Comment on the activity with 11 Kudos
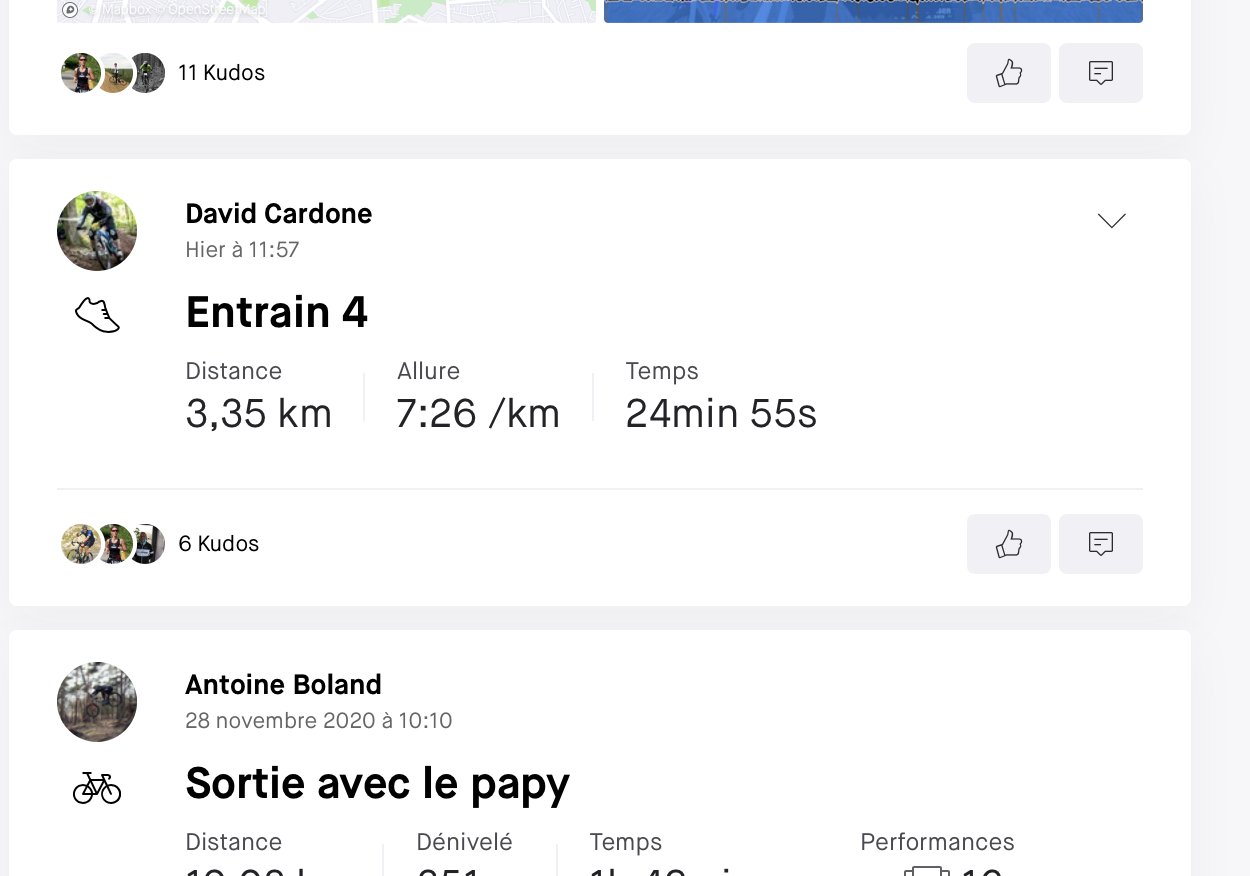 click(1100, 73)
